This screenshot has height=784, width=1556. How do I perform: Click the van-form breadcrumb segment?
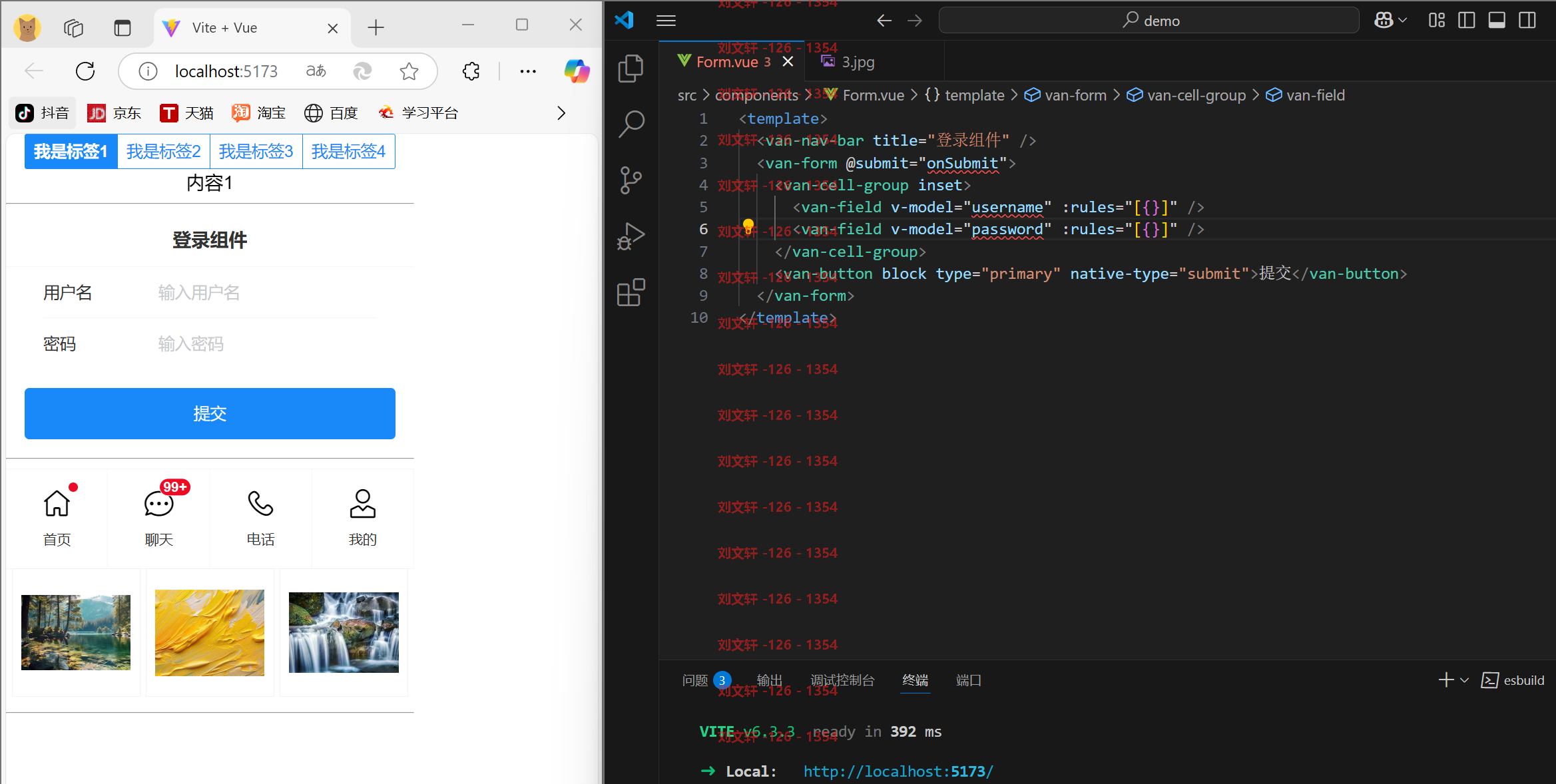[1065, 95]
